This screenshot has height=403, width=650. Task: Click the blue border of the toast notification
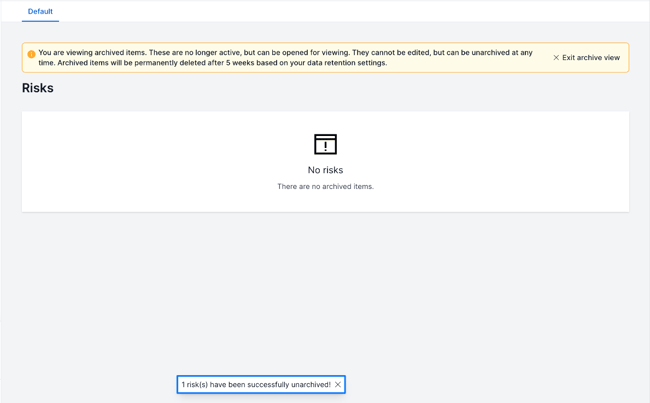pyautogui.click(x=260, y=377)
